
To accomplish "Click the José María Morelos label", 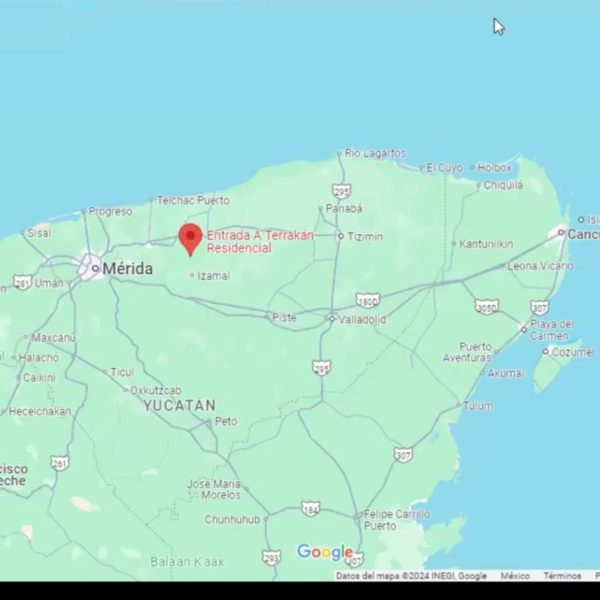I will coord(215,489).
